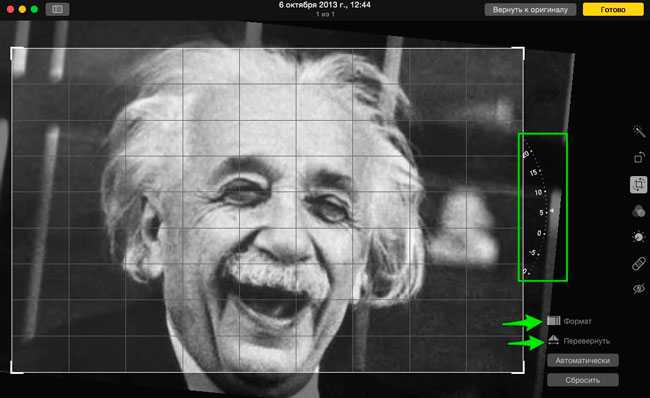Image resolution: width=650 pixels, height=398 pixels.
Task: Click Вернуть к оригиналу button
Action: point(530,10)
